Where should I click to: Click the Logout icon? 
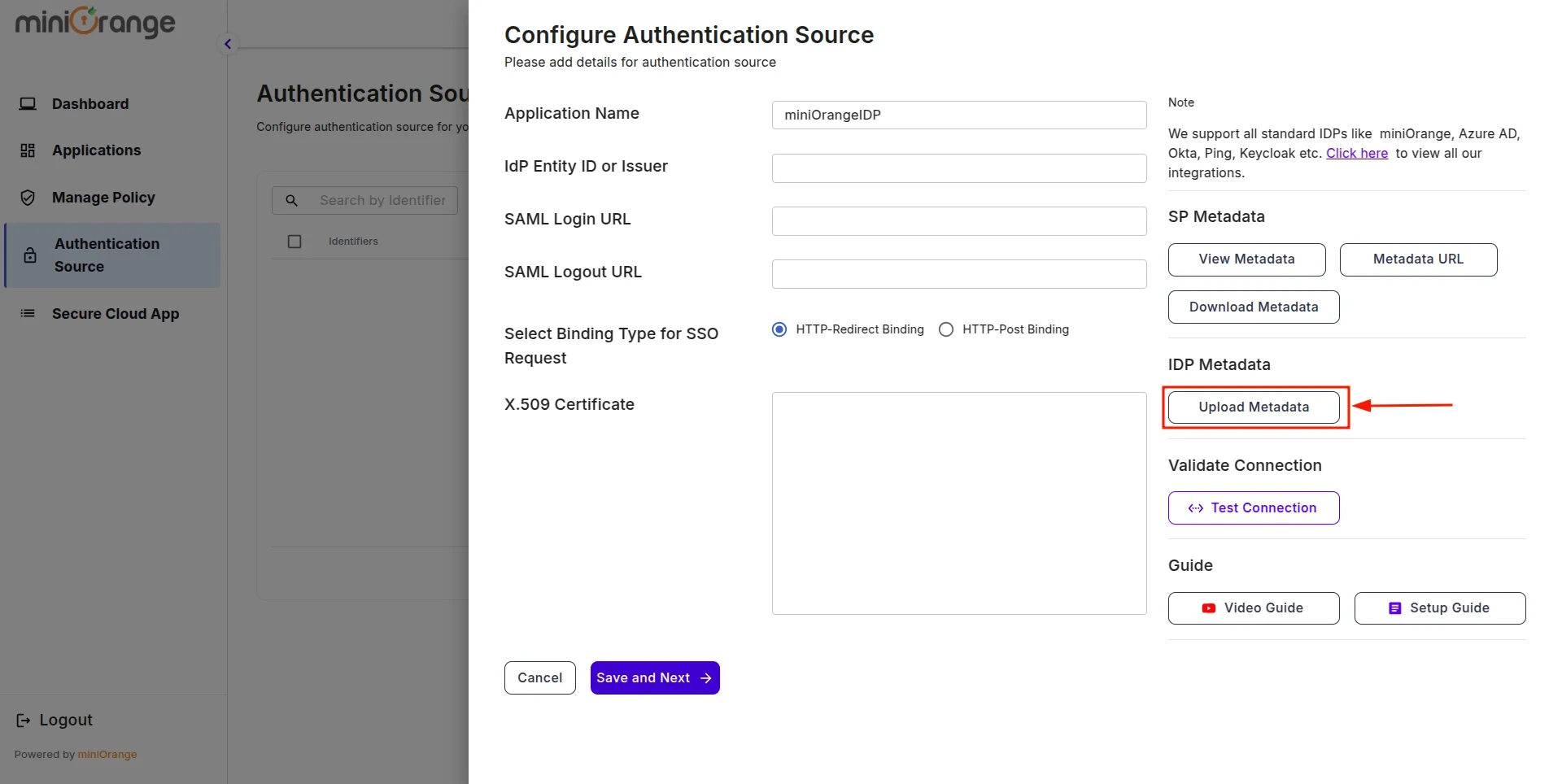pos(22,720)
